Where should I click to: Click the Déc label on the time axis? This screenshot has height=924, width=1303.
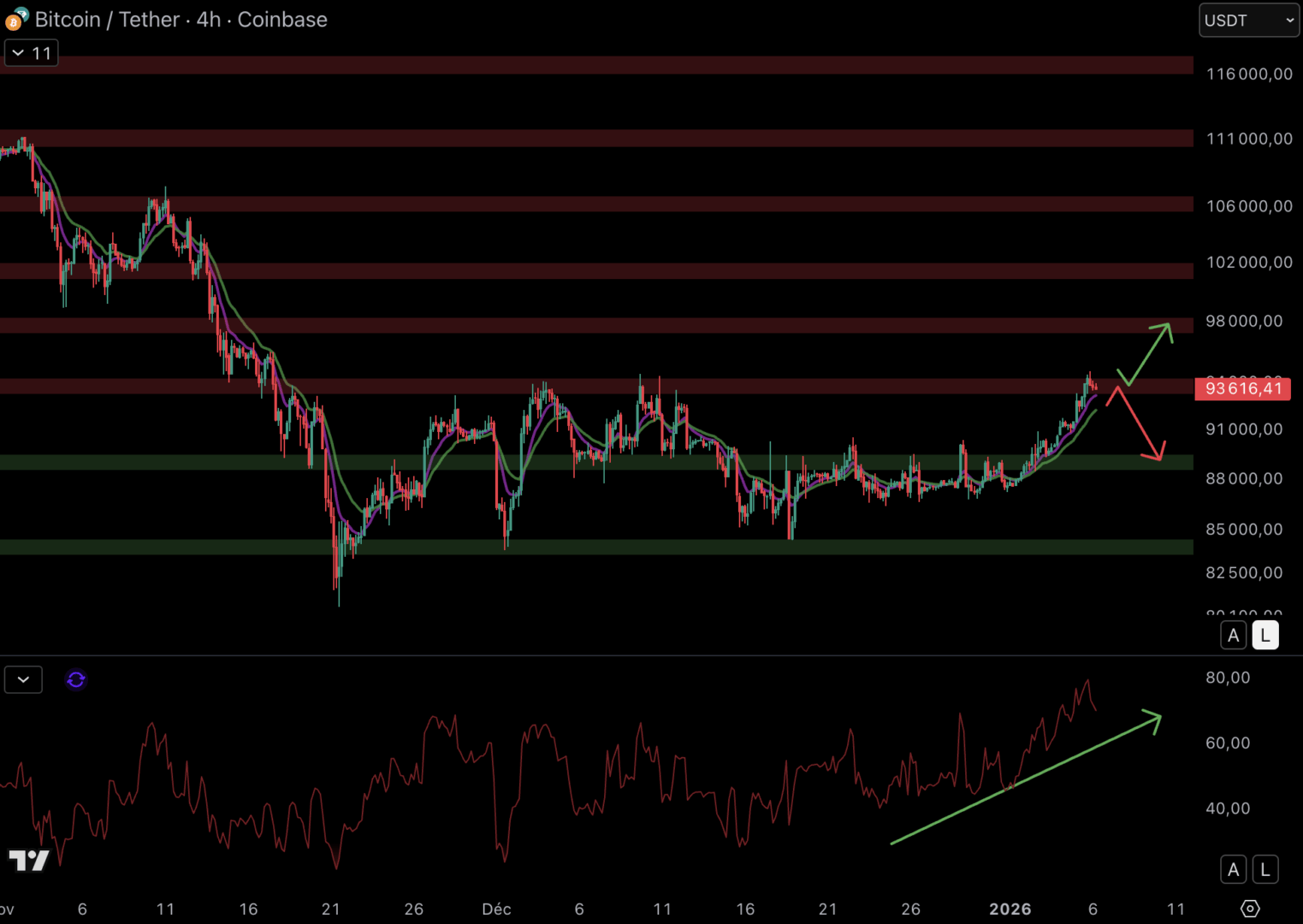pos(496,909)
